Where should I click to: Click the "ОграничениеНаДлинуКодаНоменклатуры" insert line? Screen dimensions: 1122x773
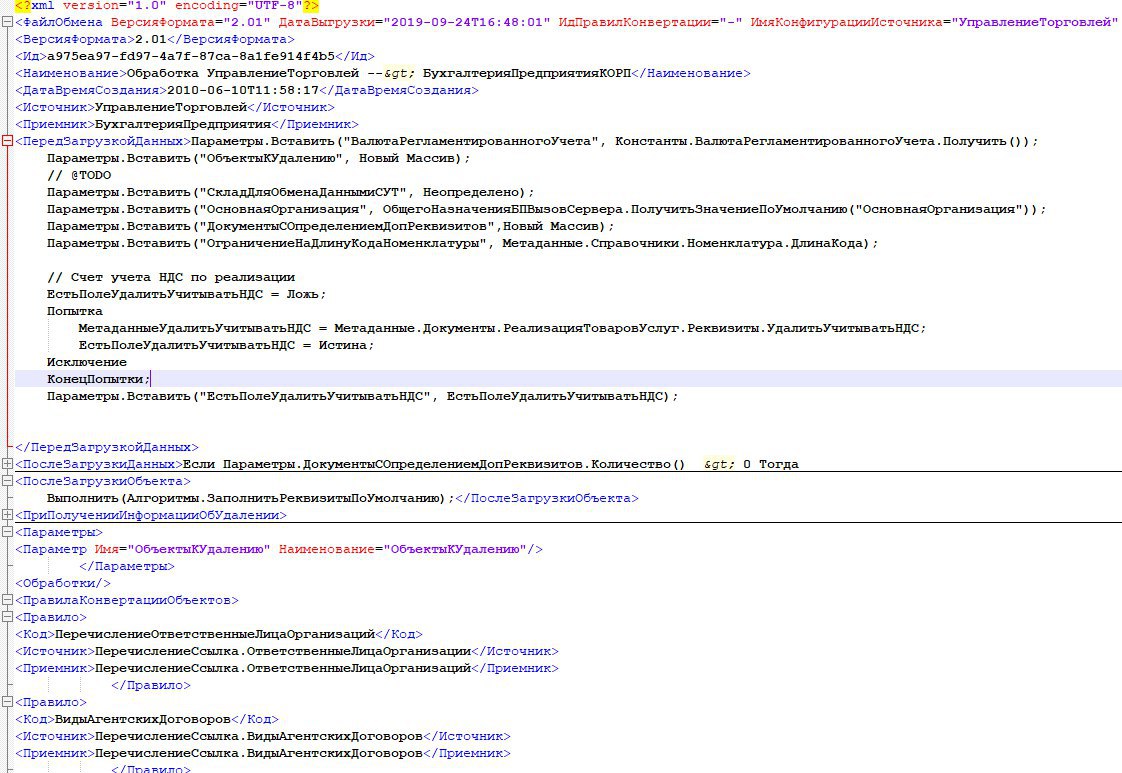[x=462, y=243]
